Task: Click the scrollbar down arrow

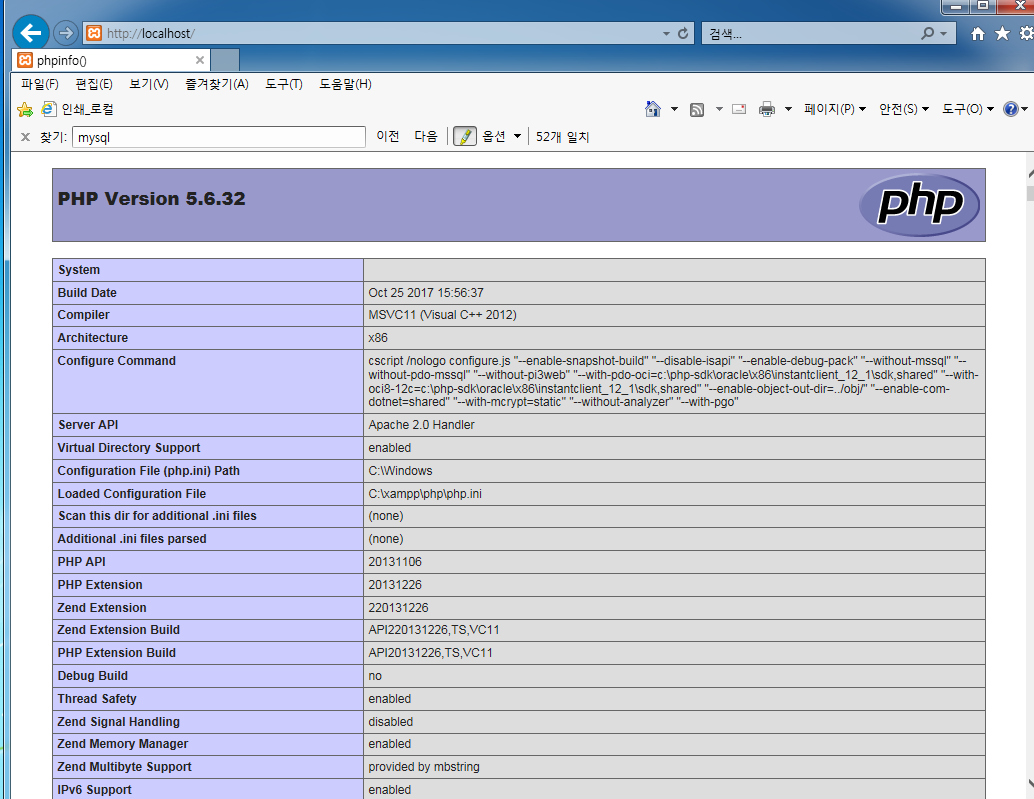Action: 1030,783
